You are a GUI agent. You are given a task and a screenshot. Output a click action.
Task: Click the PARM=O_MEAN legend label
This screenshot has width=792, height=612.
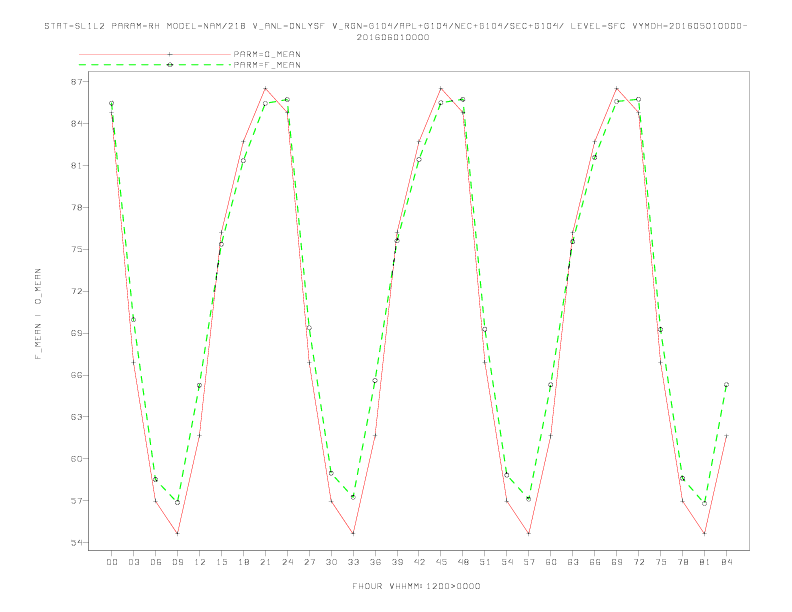pyautogui.click(x=267, y=54)
